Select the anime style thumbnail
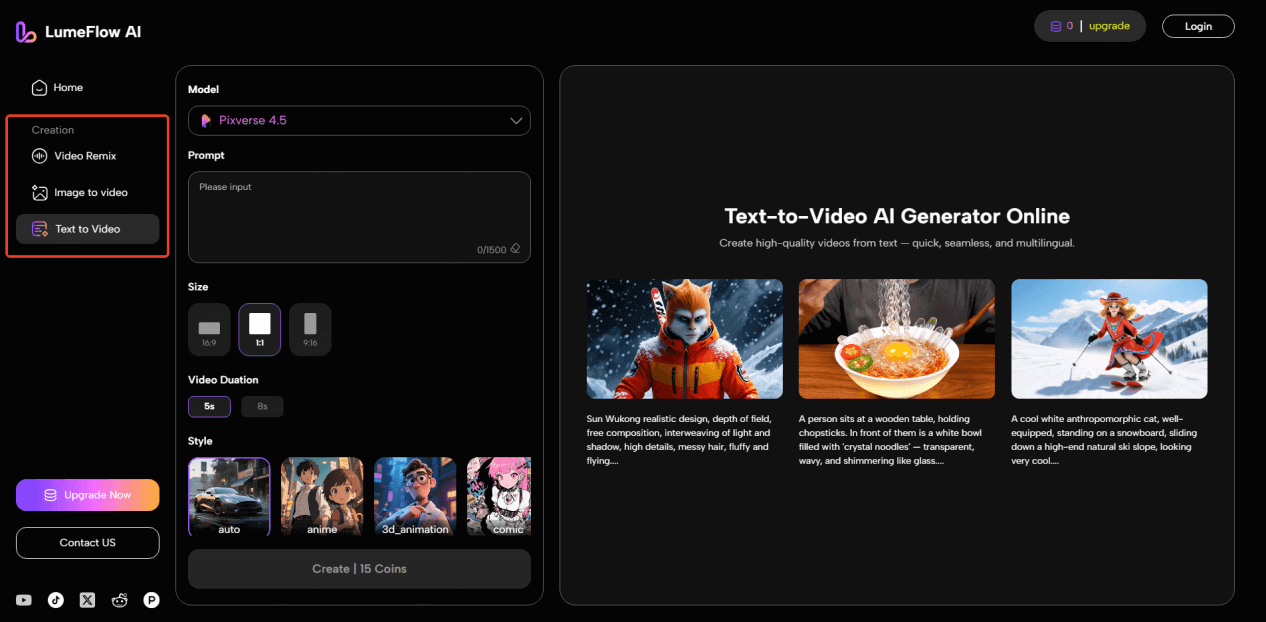 coord(322,497)
